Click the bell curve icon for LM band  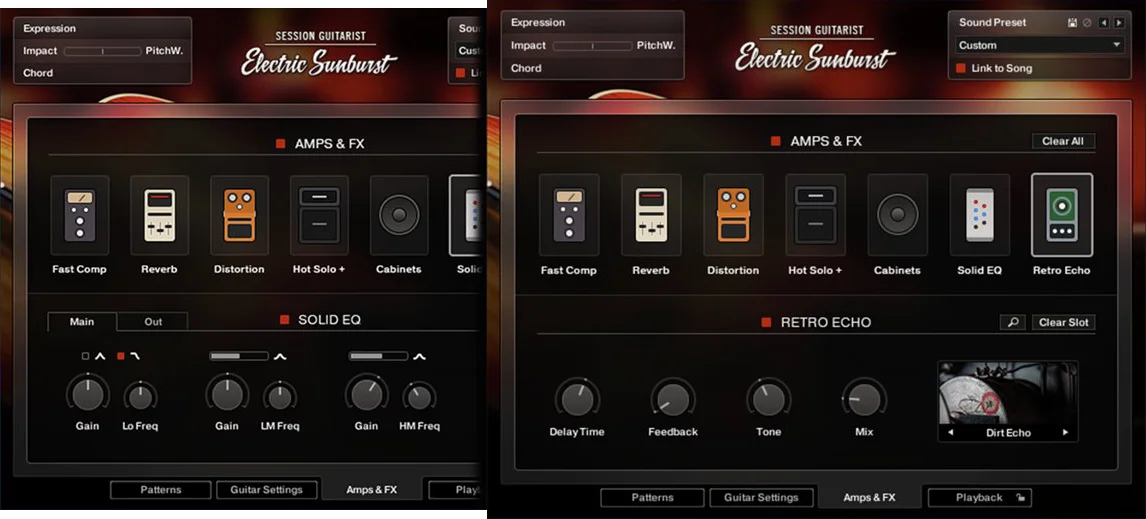tap(280, 357)
